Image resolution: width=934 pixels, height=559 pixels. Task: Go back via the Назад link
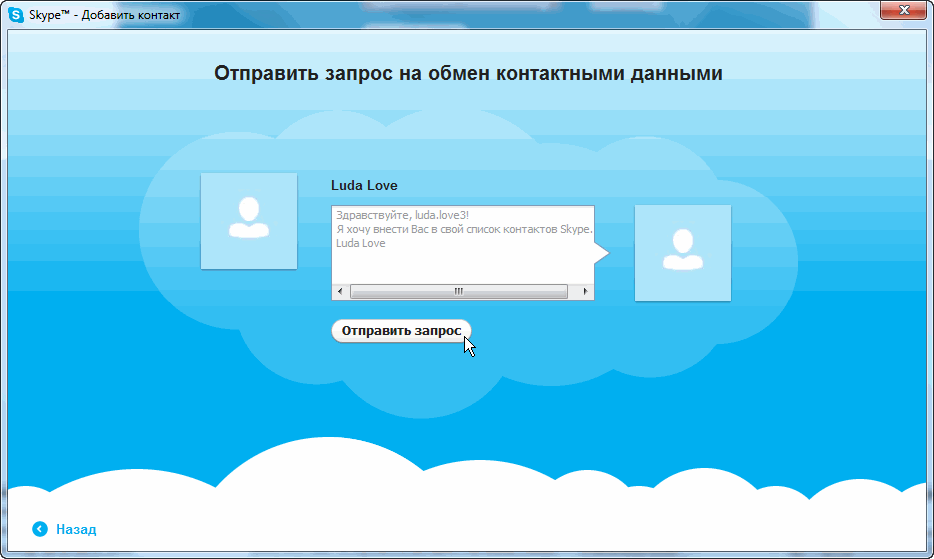click(76, 529)
